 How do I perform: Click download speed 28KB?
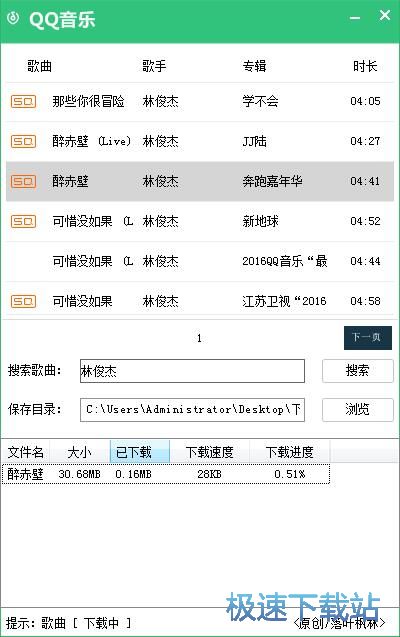point(209,474)
